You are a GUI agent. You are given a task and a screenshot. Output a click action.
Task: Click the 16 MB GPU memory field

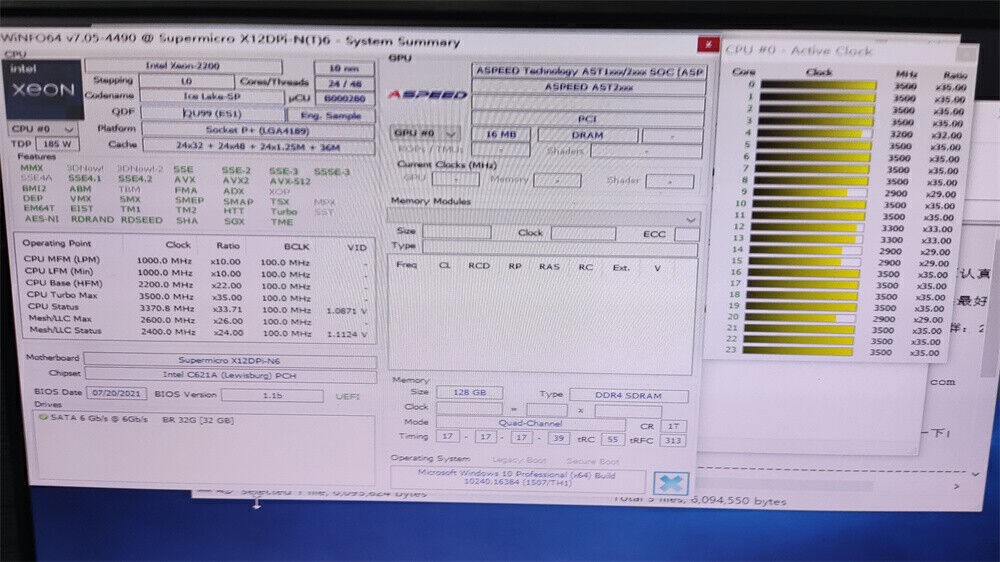(x=501, y=135)
